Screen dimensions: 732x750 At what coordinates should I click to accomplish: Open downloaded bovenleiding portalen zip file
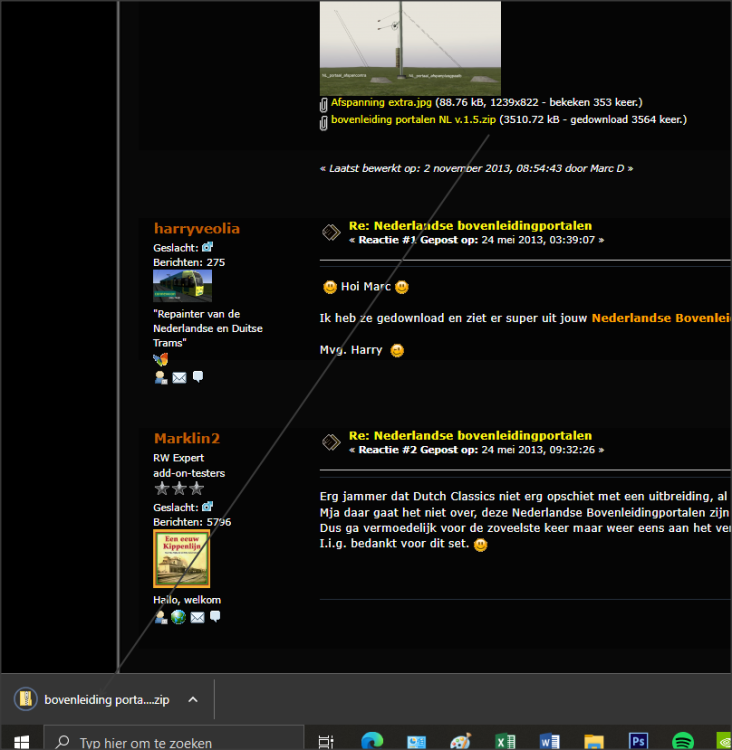tap(95, 700)
